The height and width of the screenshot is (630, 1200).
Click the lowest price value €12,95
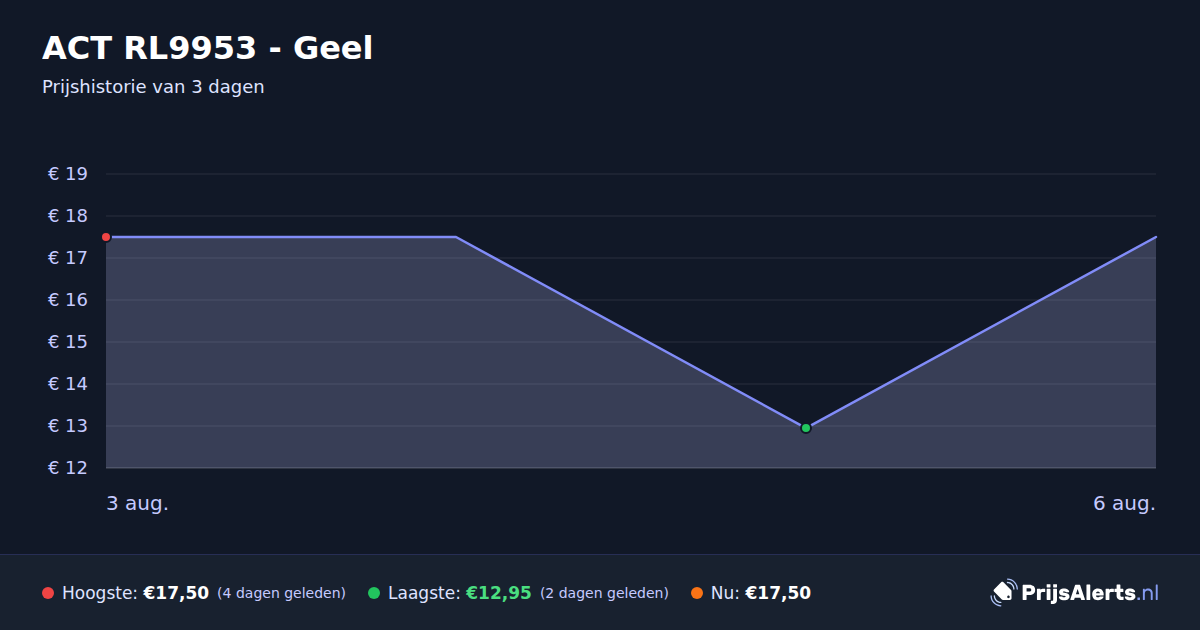click(x=498, y=593)
